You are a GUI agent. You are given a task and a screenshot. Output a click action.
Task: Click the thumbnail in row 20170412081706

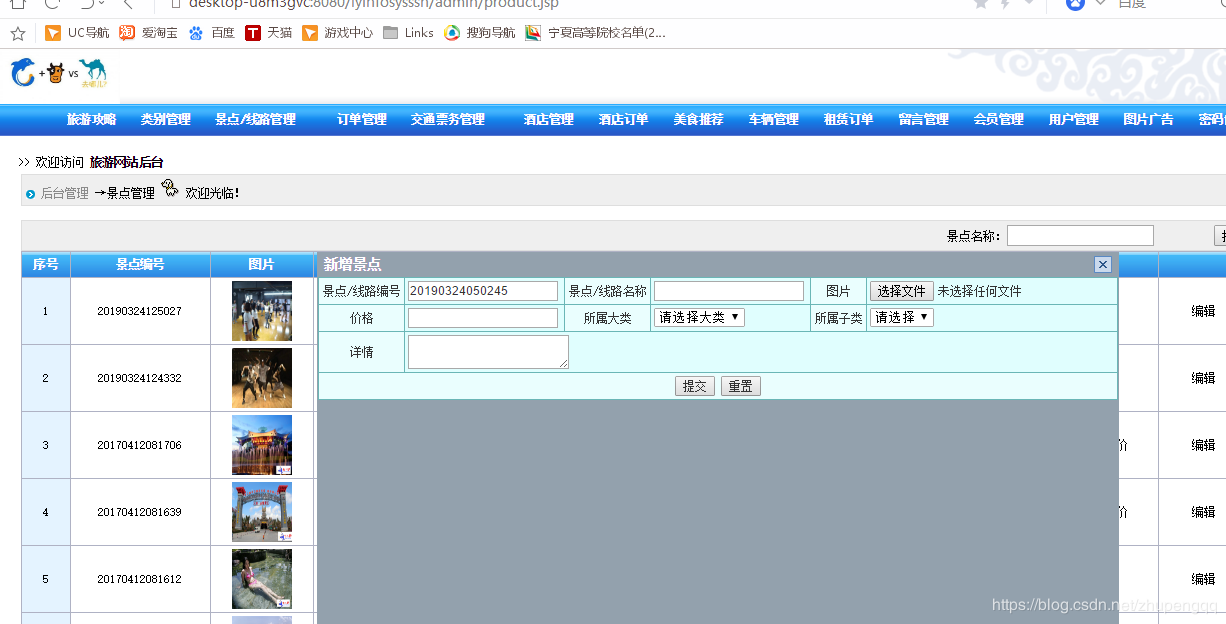click(262, 445)
